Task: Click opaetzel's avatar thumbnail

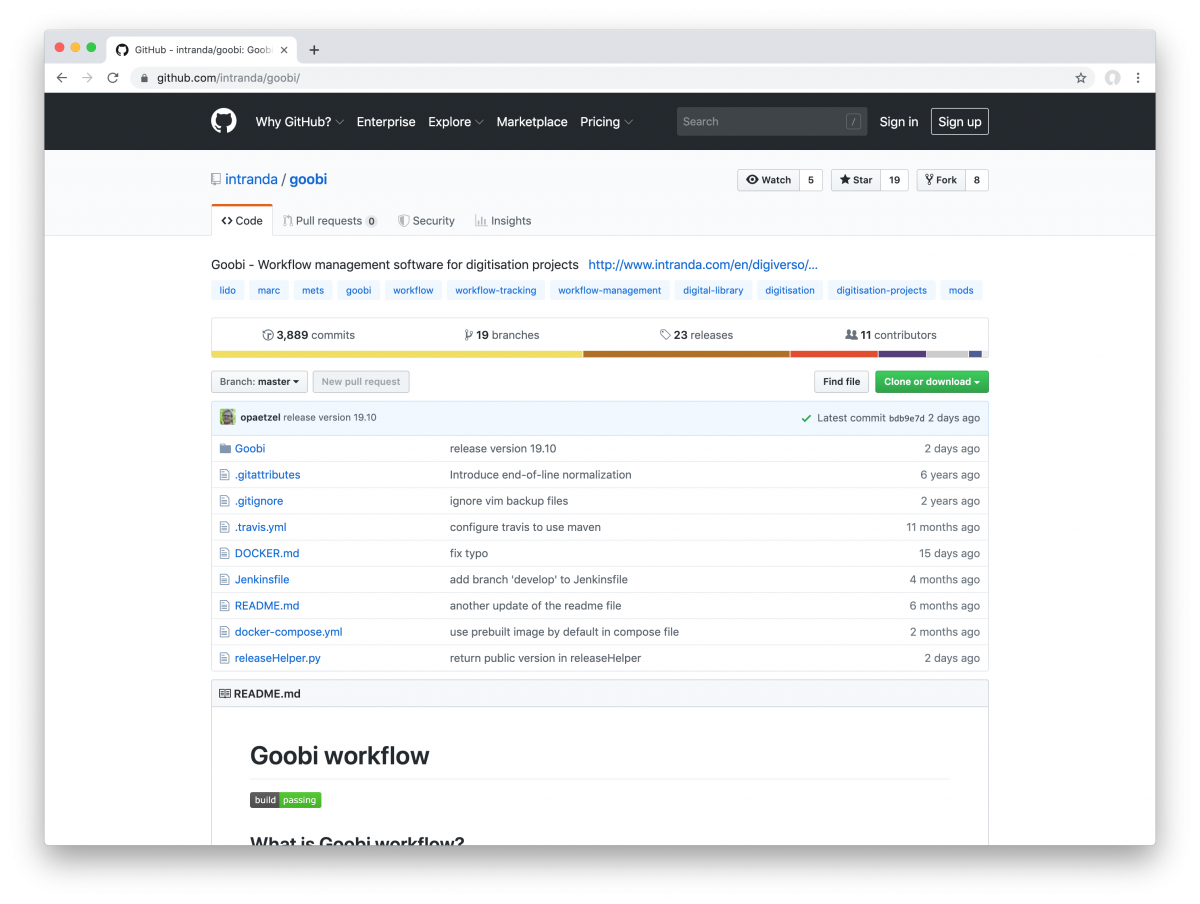Action: (x=227, y=416)
